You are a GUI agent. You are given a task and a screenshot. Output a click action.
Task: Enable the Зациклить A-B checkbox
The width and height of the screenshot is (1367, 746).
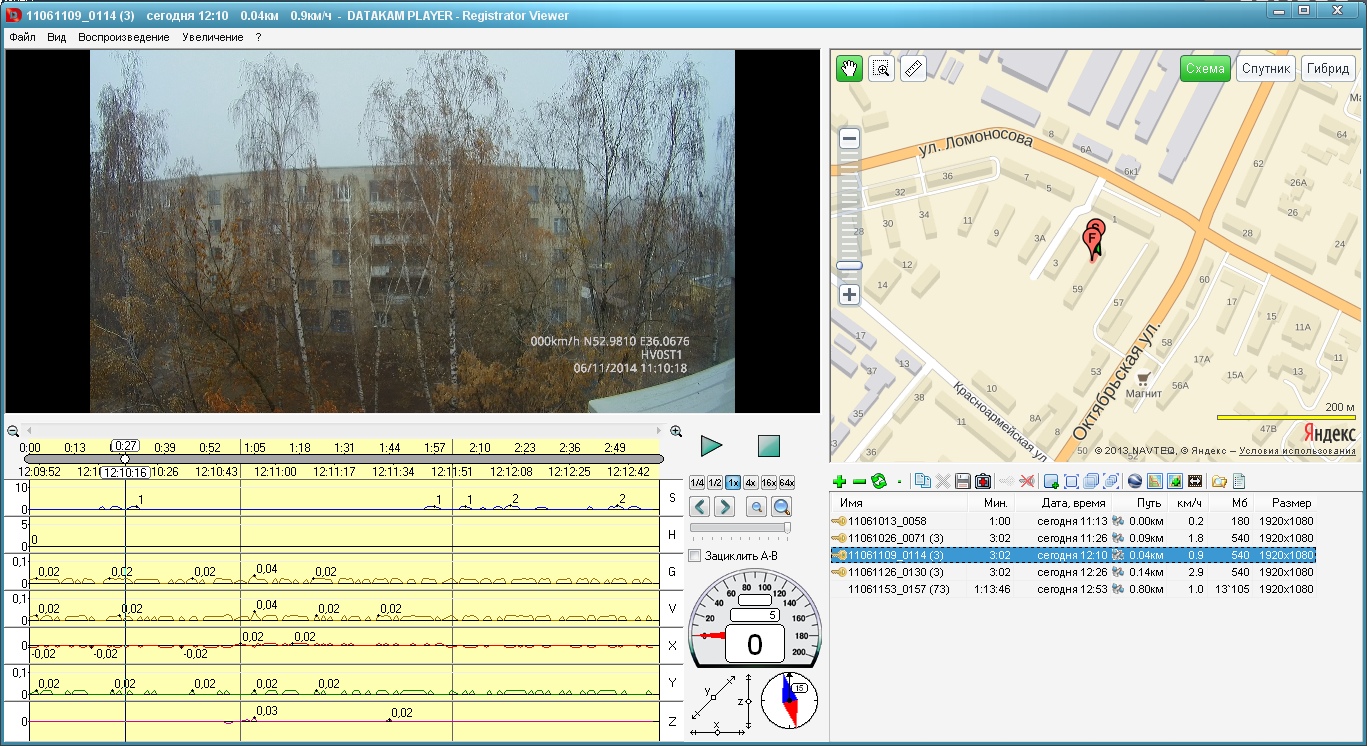[x=695, y=556]
